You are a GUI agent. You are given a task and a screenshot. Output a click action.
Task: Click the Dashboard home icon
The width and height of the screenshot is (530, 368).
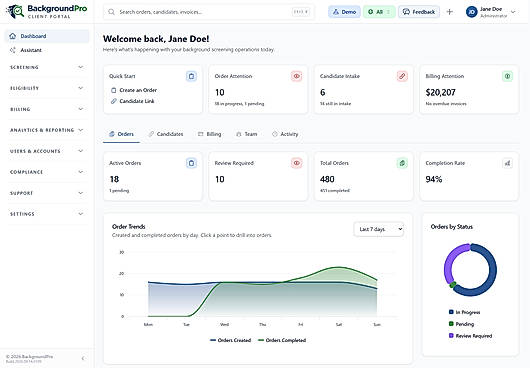pos(13,36)
